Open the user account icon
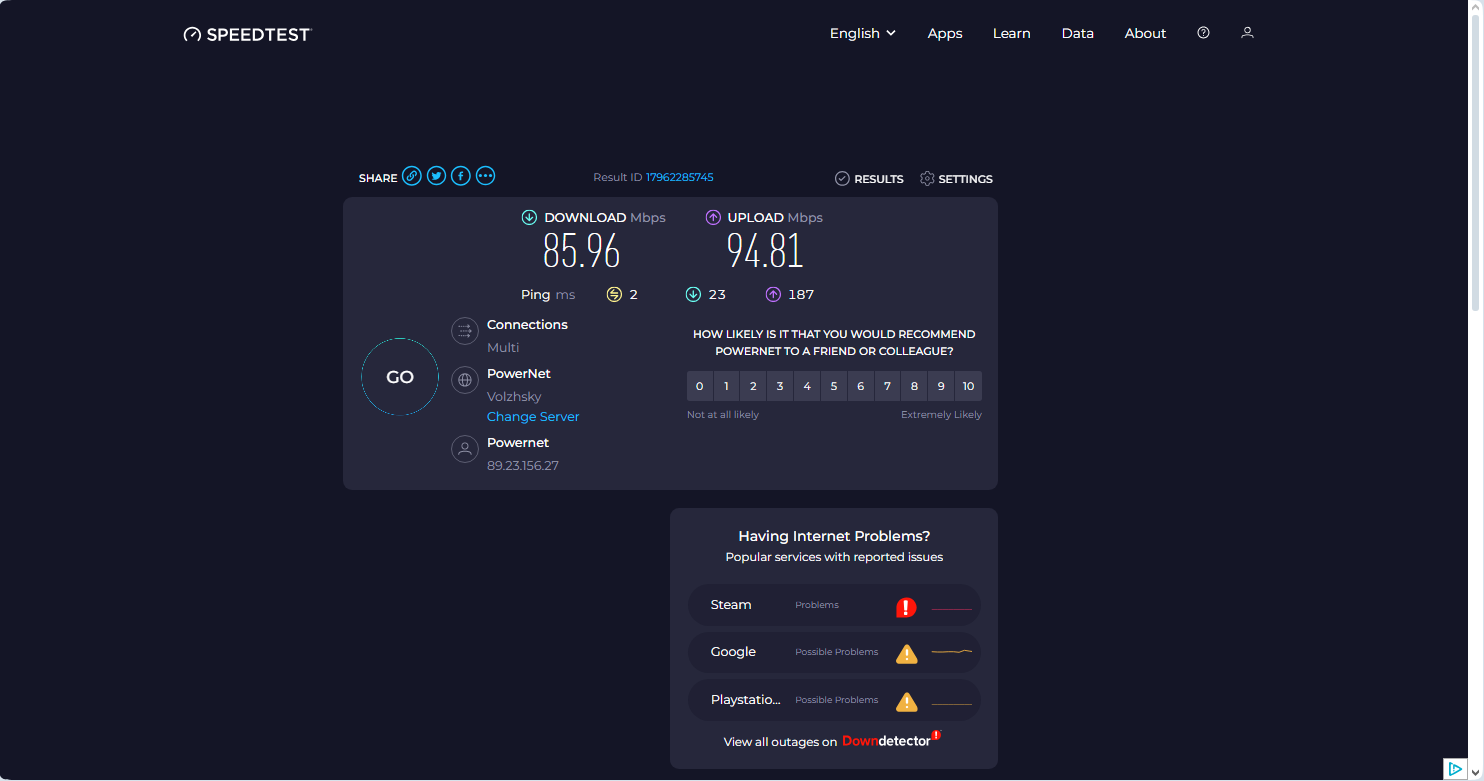The height and width of the screenshot is (781, 1484). (1247, 33)
